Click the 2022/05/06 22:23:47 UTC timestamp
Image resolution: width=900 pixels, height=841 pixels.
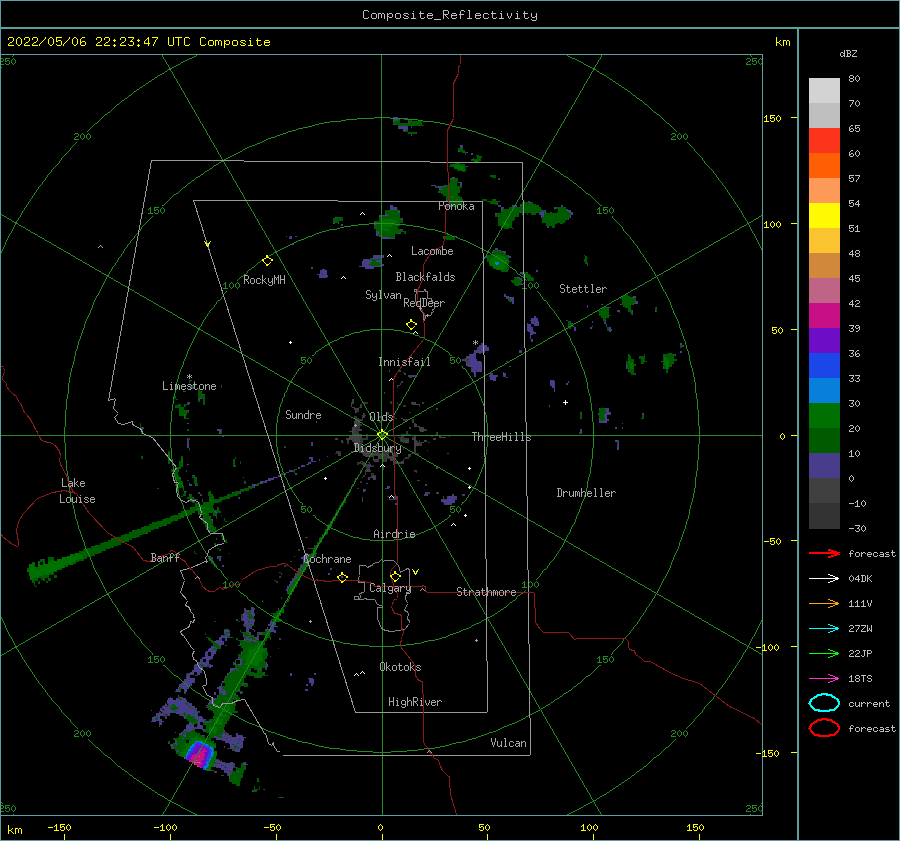click(139, 42)
